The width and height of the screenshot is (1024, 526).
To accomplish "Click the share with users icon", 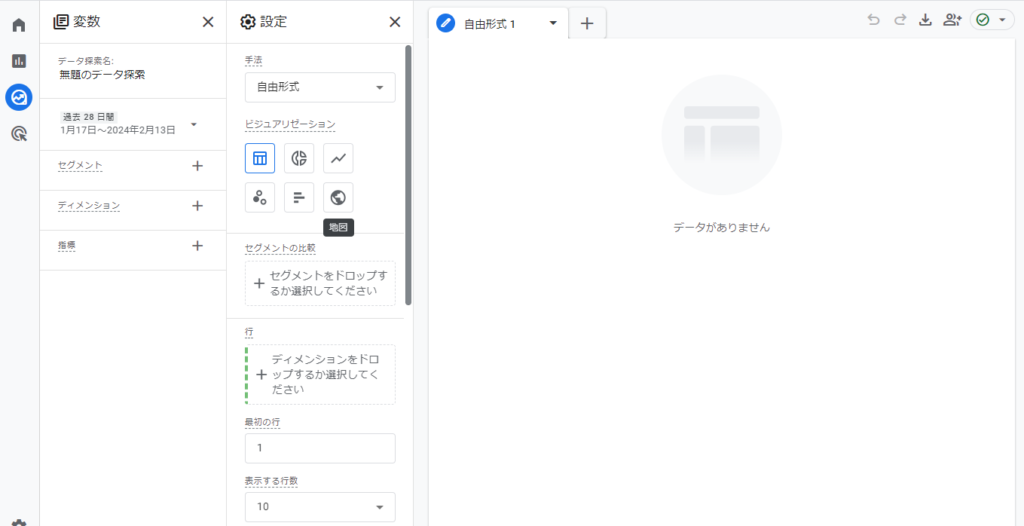I will (x=952, y=20).
